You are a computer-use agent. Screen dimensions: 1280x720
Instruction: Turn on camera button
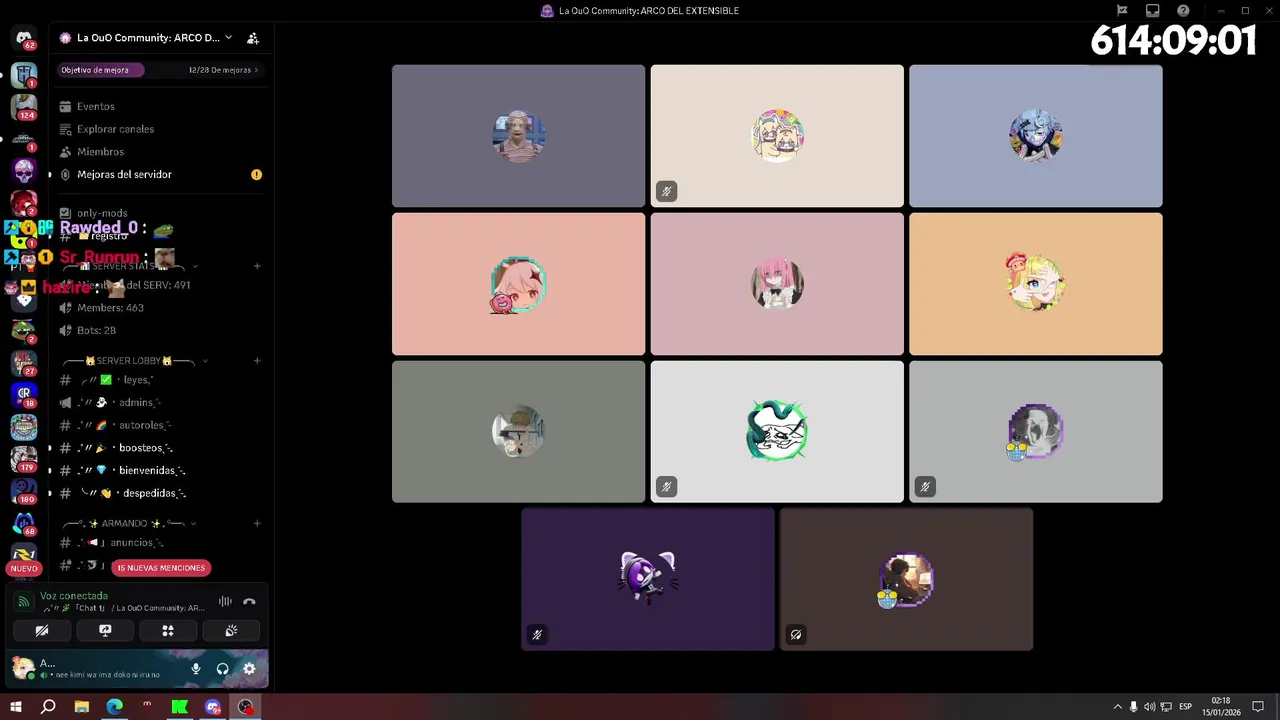tap(42, 631)
